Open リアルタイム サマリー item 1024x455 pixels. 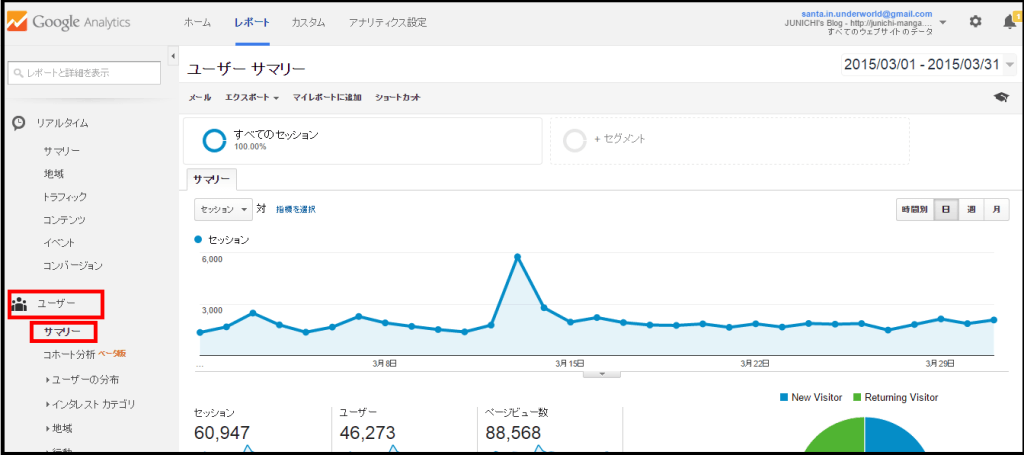62,151
